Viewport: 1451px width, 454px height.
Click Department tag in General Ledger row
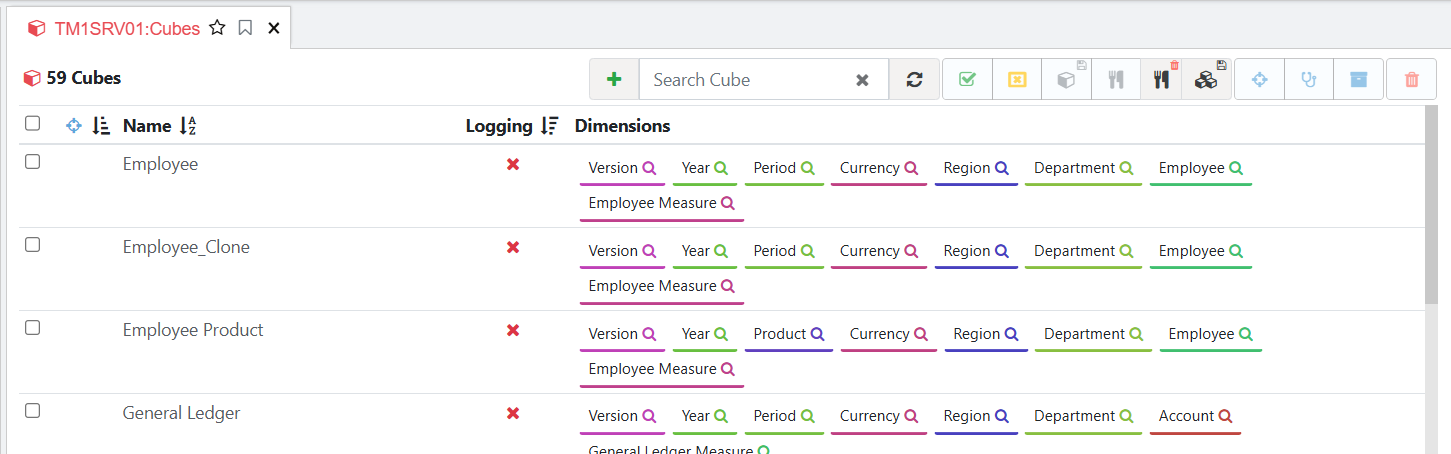[1083, 416]
